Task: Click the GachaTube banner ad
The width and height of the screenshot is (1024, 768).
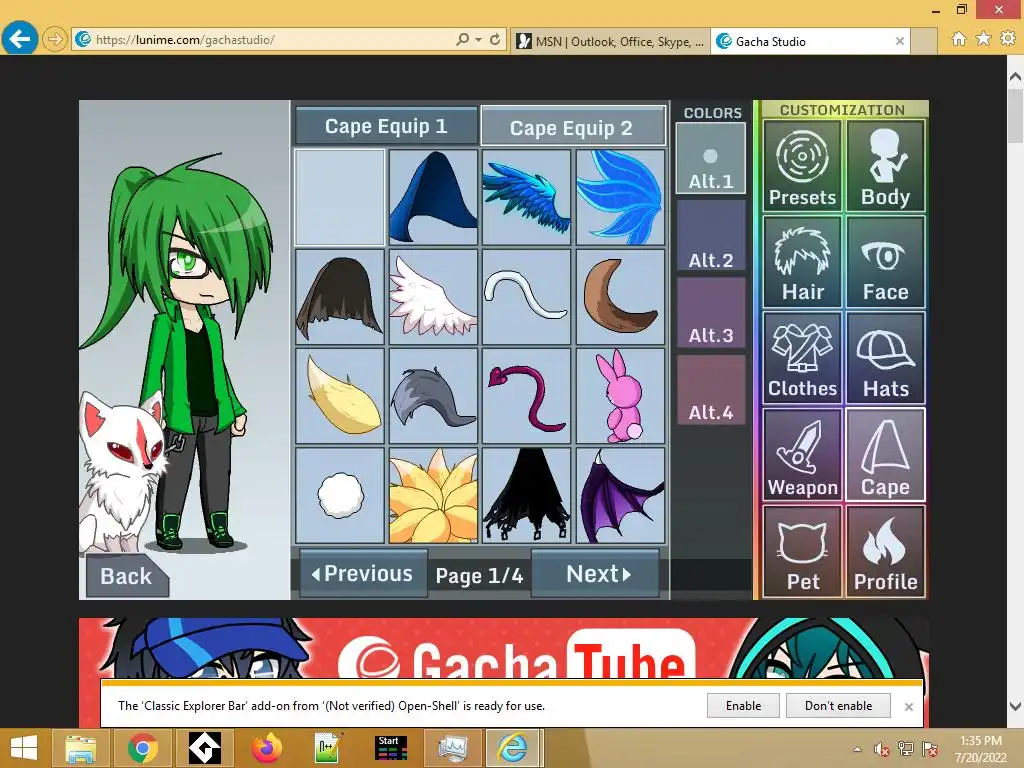Action: click(504, 648)
